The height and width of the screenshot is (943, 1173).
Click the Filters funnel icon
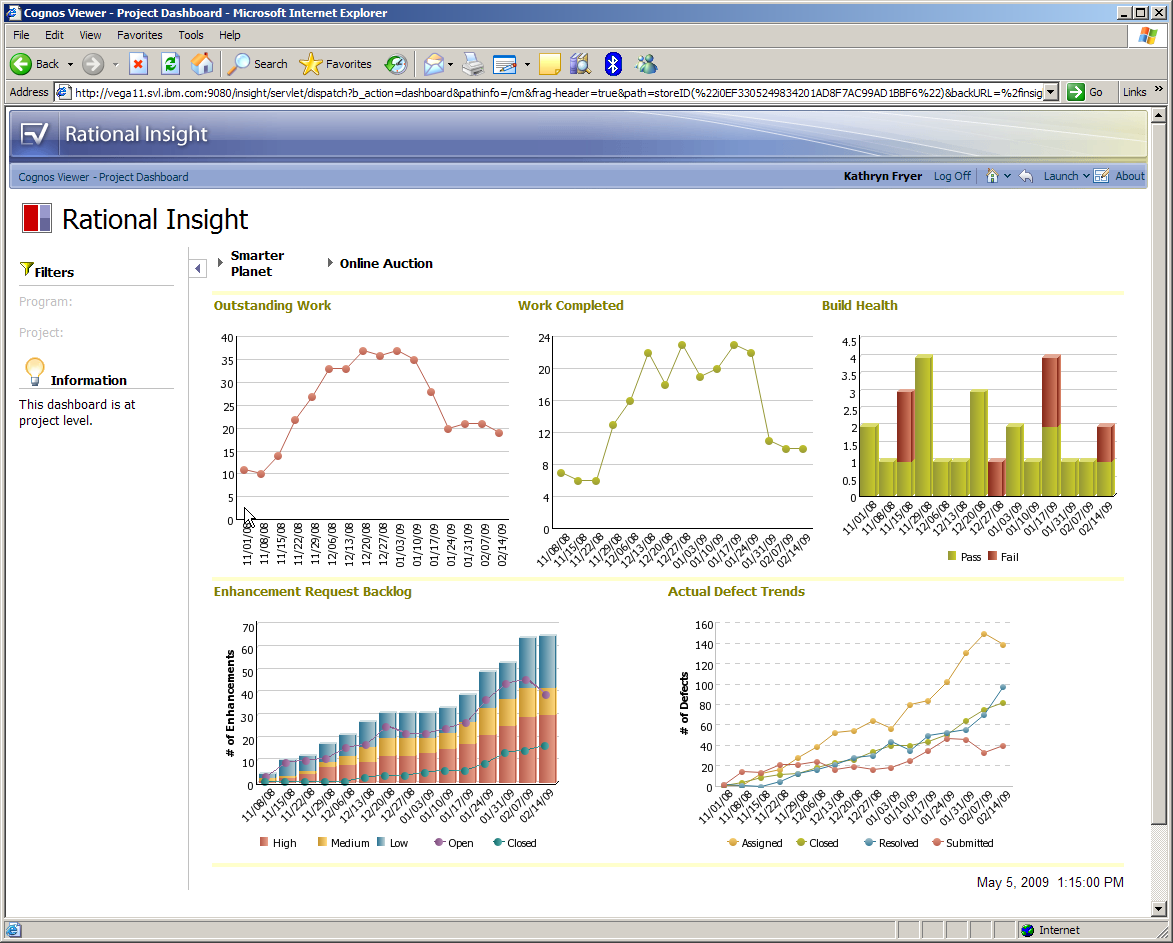coord(26,269)
